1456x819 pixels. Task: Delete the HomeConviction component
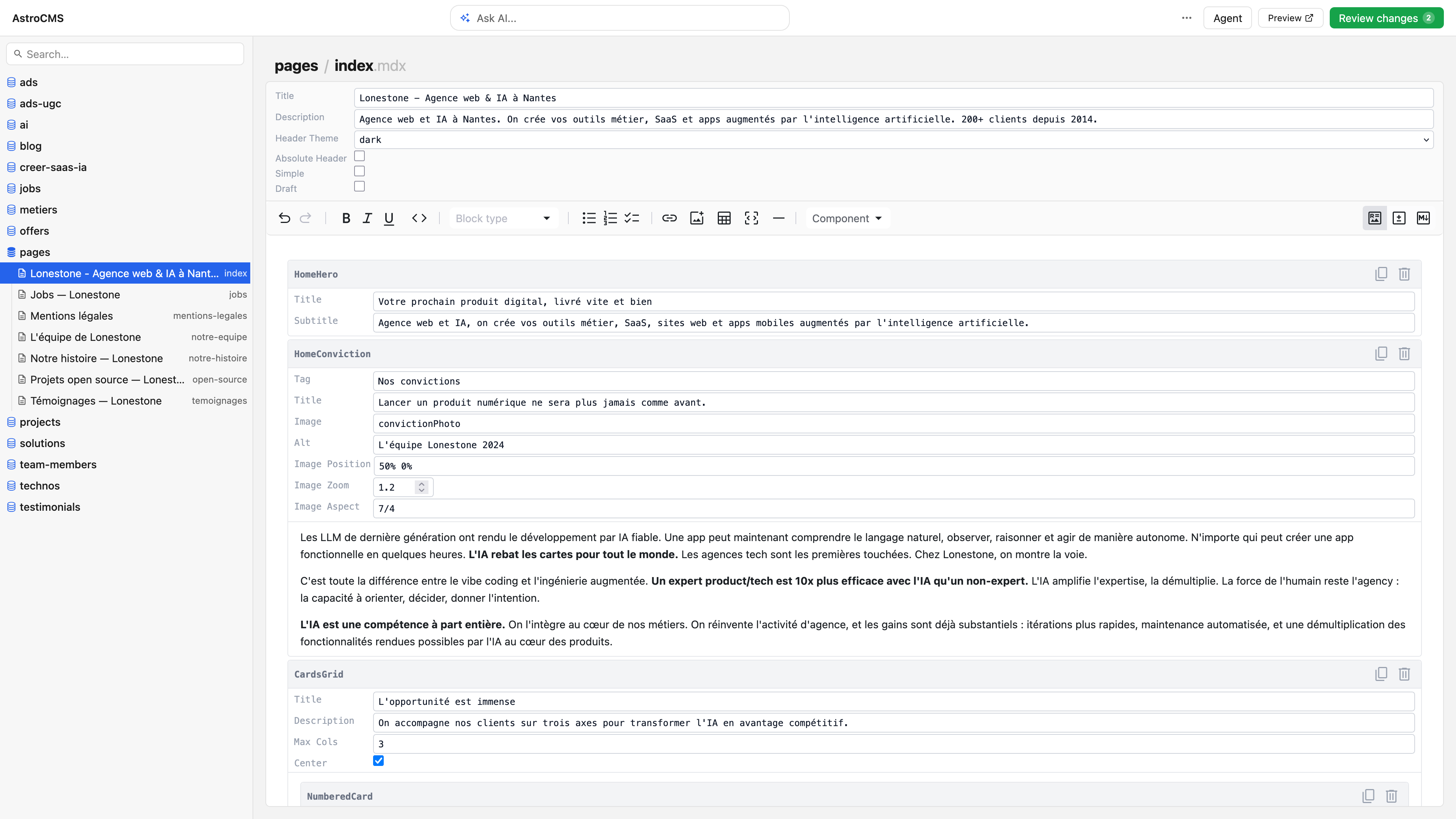point(1404,354)
